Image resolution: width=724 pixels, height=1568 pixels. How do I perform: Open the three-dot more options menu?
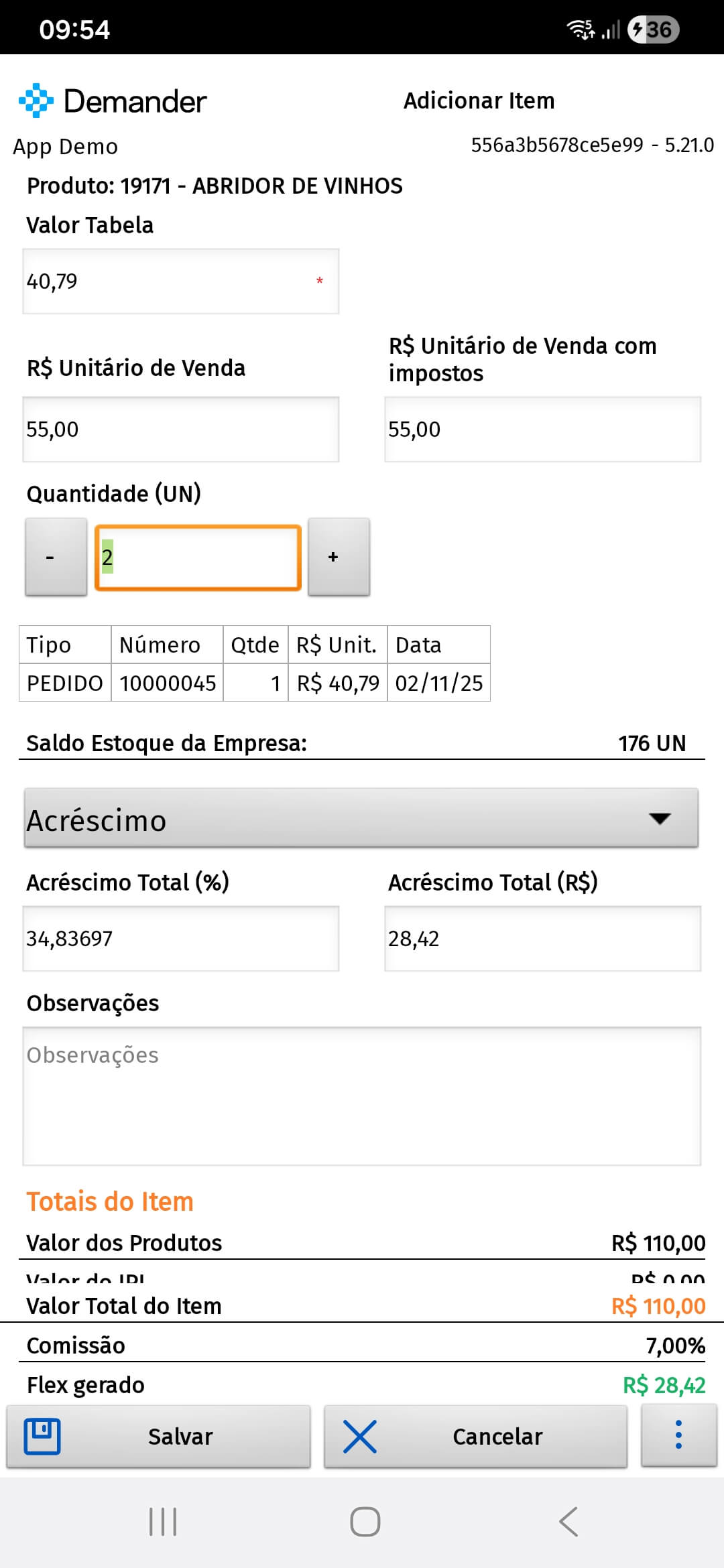[x=678, y=1435]
